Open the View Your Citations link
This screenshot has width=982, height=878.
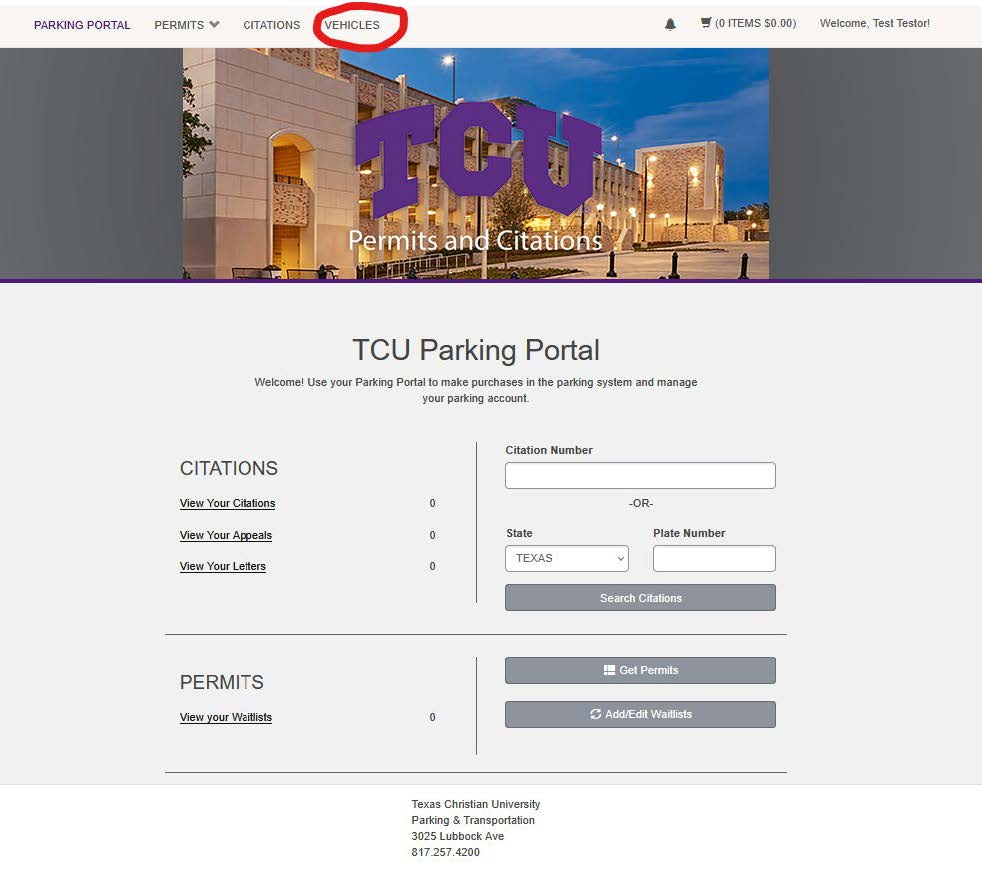[227, 503]
